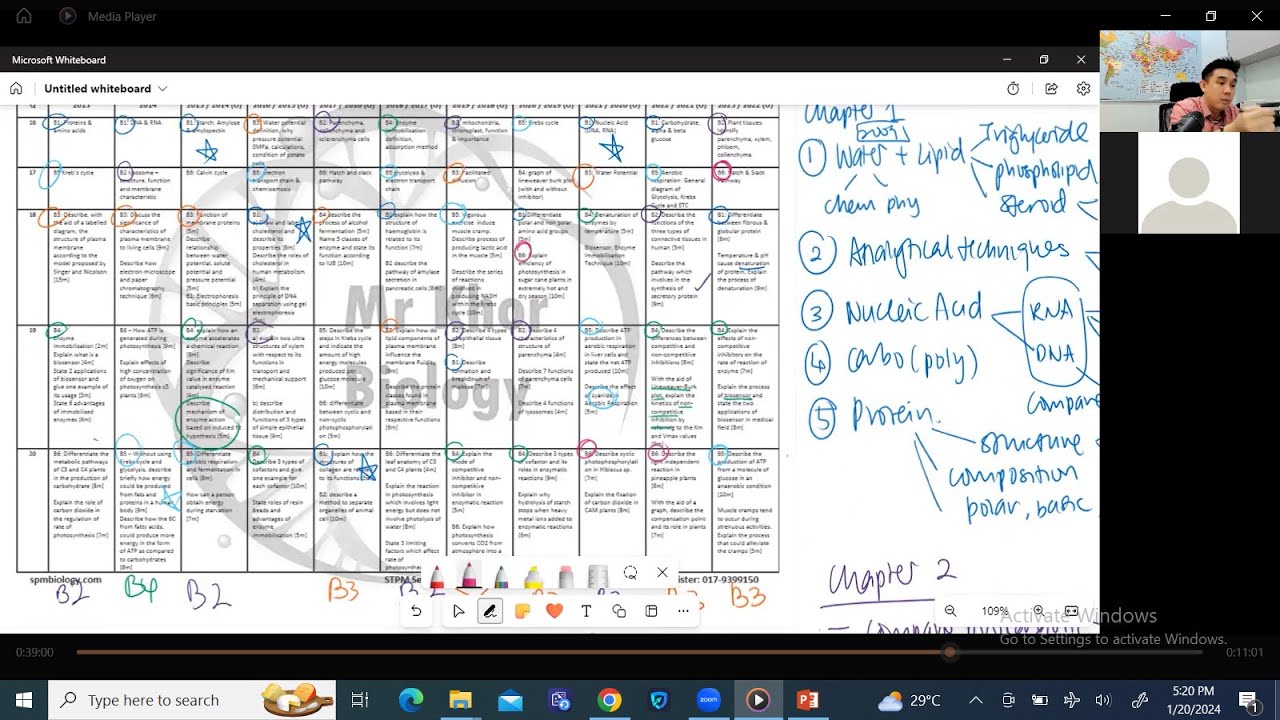Open Task View on taskbar
1280x720 pixels.
(360, 700)
